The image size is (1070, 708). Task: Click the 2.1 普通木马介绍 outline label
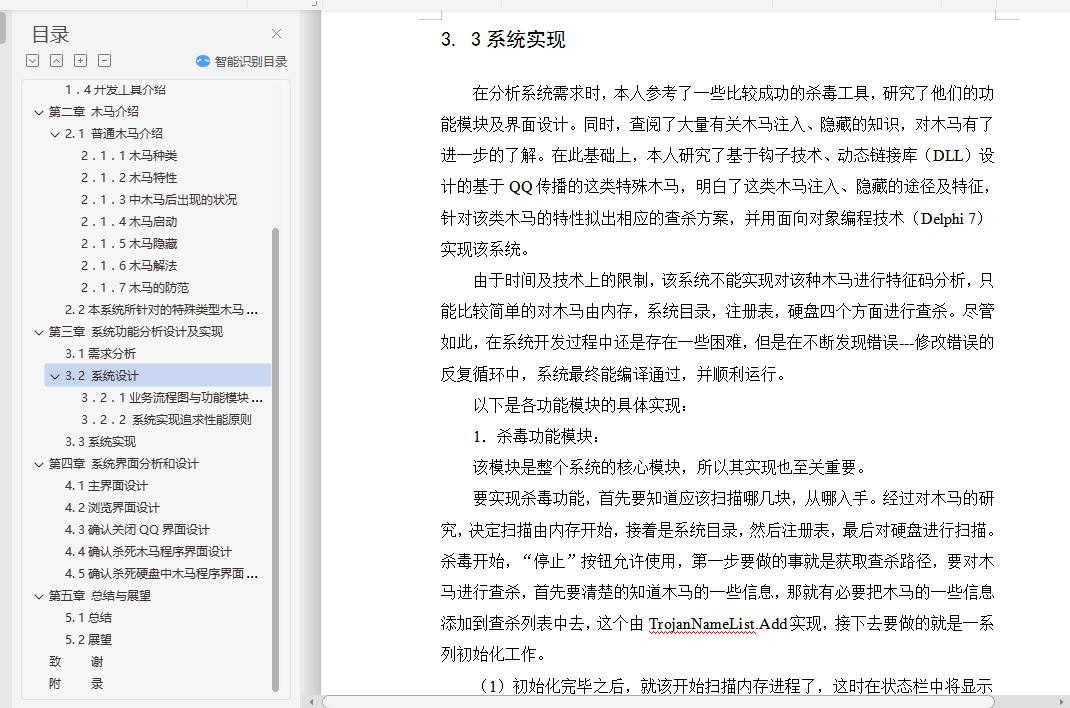[114, 134]
